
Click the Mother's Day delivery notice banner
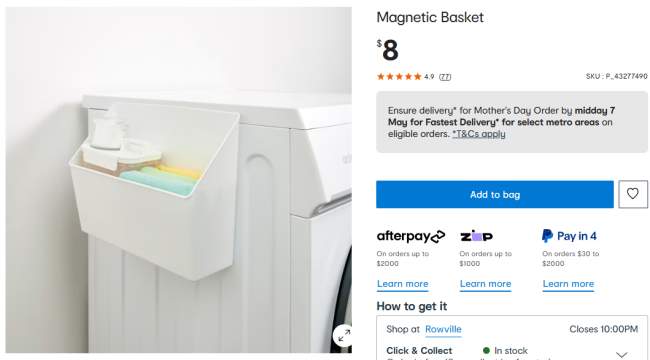(x=512, y=122)
